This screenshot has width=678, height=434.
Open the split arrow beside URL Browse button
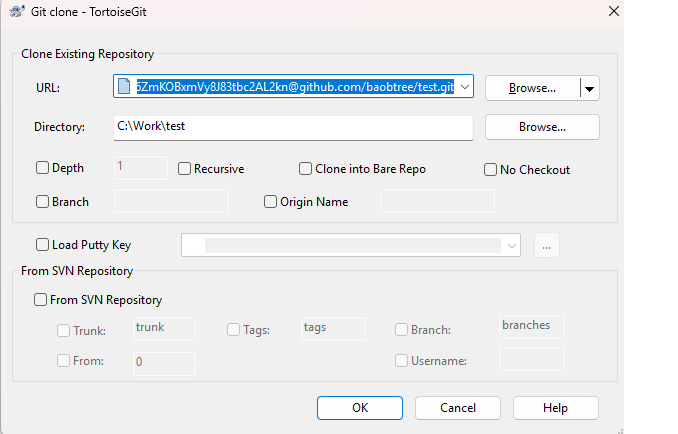coord(589,89)
